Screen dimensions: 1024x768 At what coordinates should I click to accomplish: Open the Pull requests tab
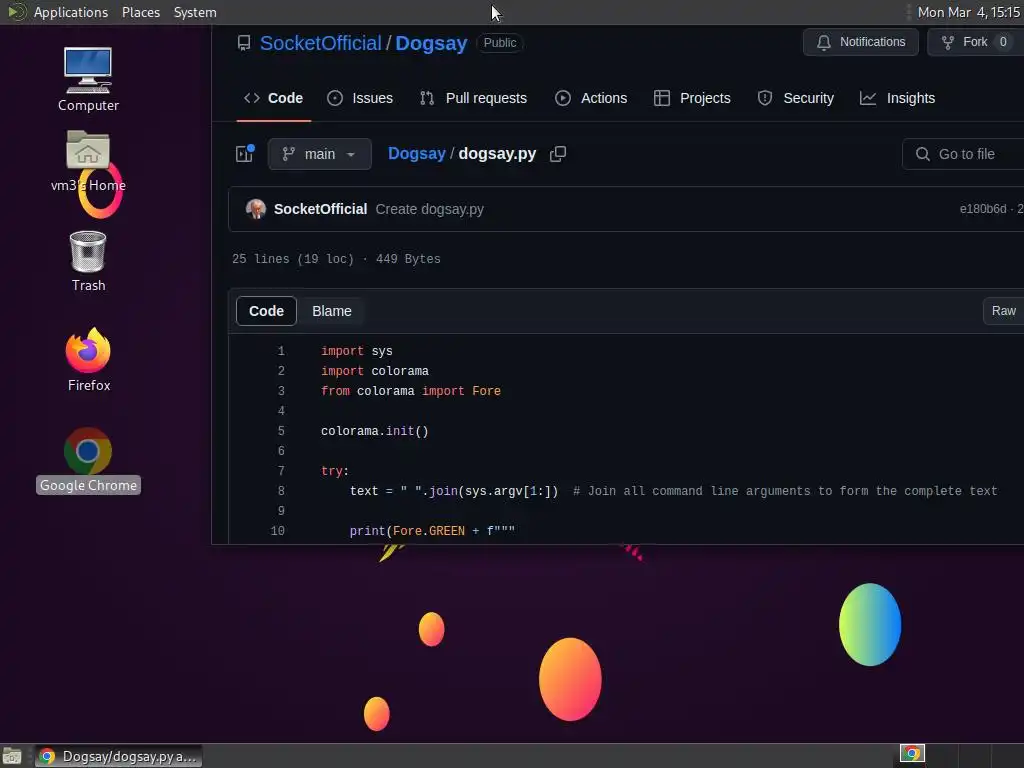(x=473, y=98)
